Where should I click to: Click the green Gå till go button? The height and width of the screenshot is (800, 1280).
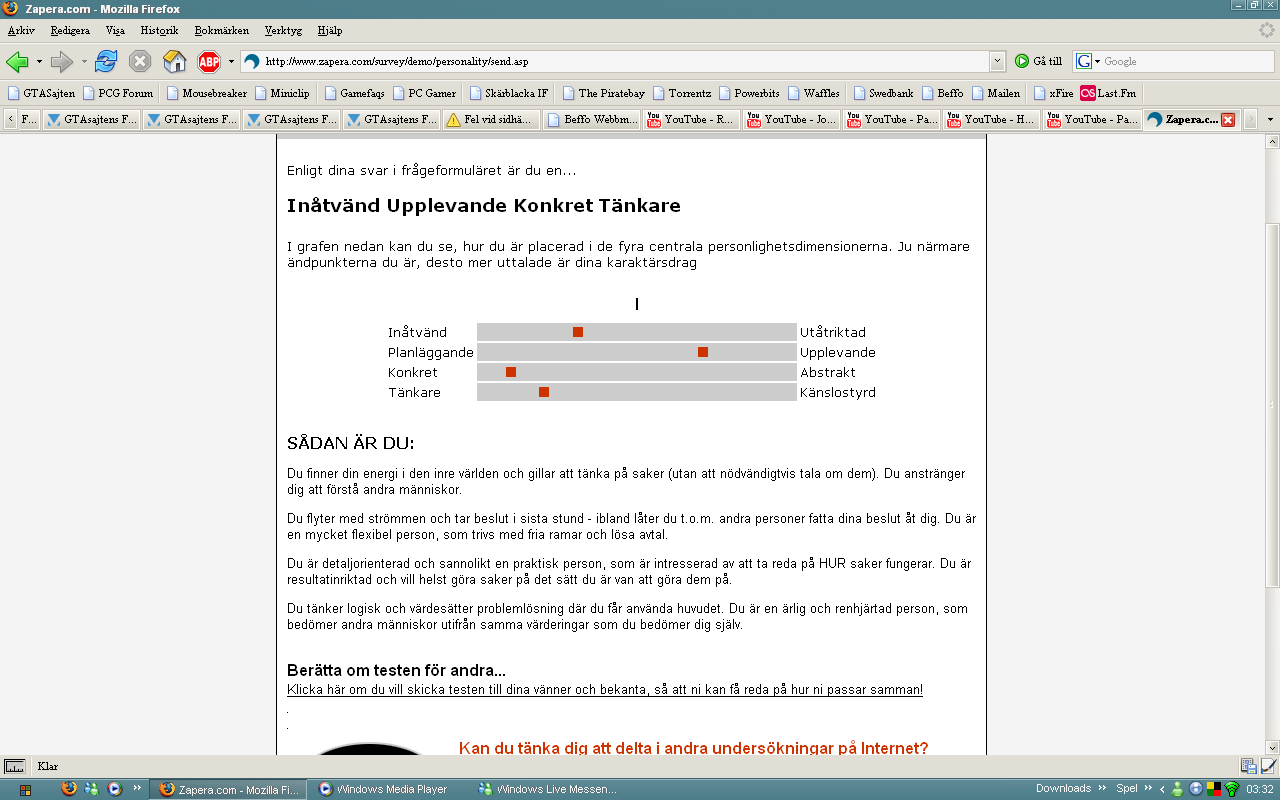click(x=1038, y=61)
